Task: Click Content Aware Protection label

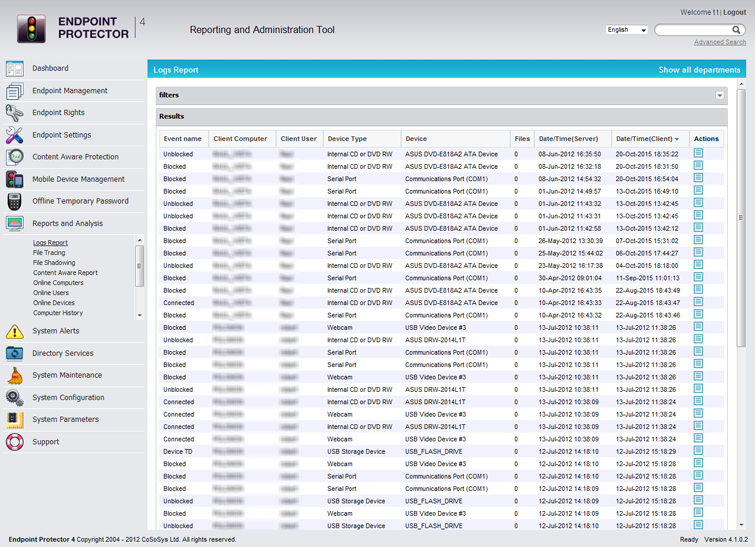Action: pos(75,157)
